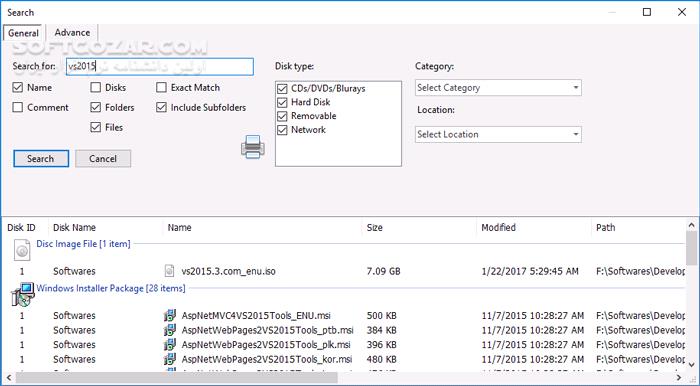Sort by Path column header
This screenshot has height=386, width=700.
coord(605,228)
